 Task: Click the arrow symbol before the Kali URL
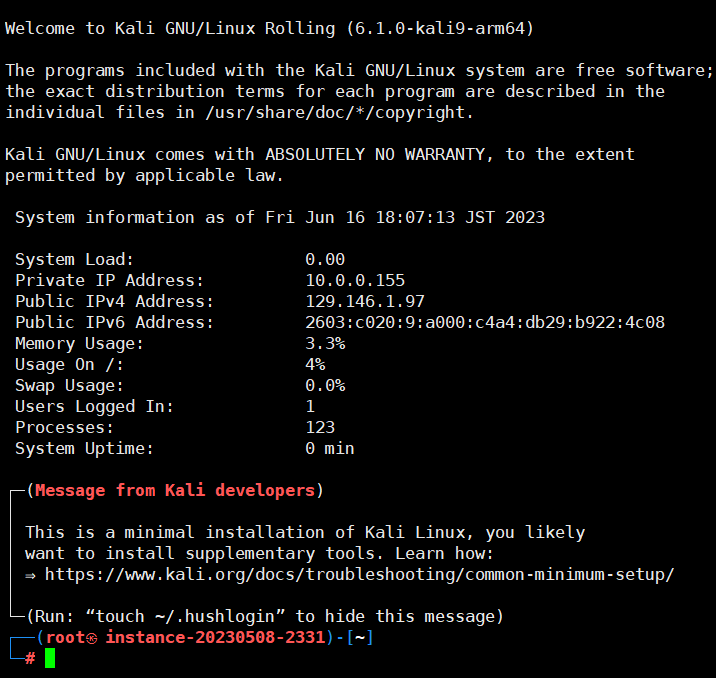coord(30,574)
